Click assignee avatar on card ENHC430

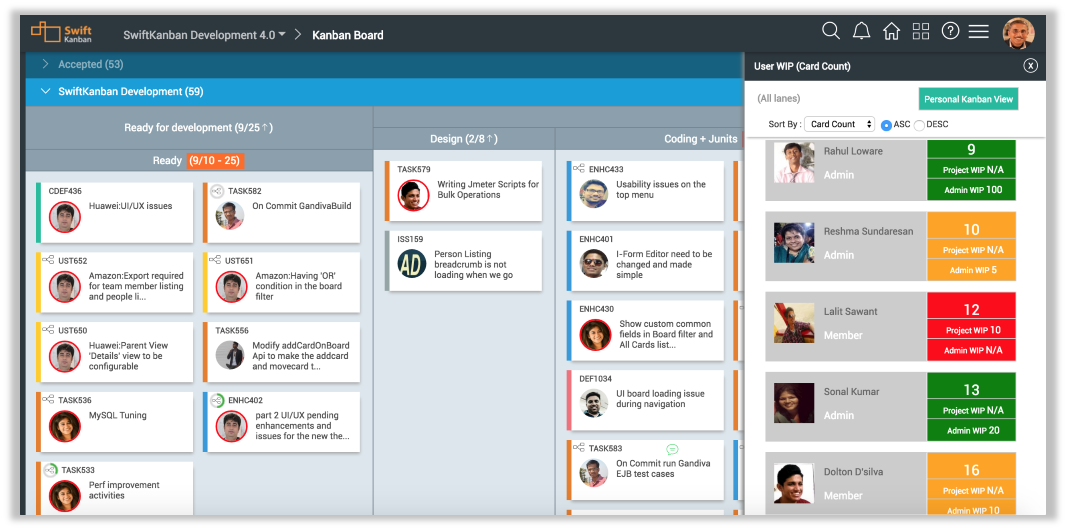click(x=596, y=334)
